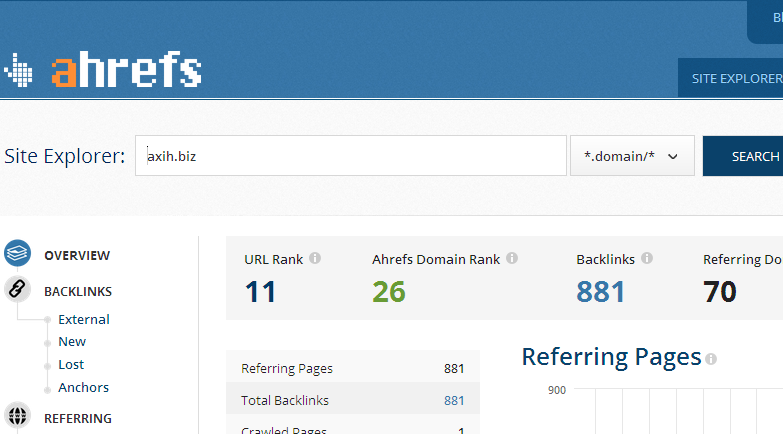
Task: Click the Backlinks chain-link icon
Action: tap(17, 289)
